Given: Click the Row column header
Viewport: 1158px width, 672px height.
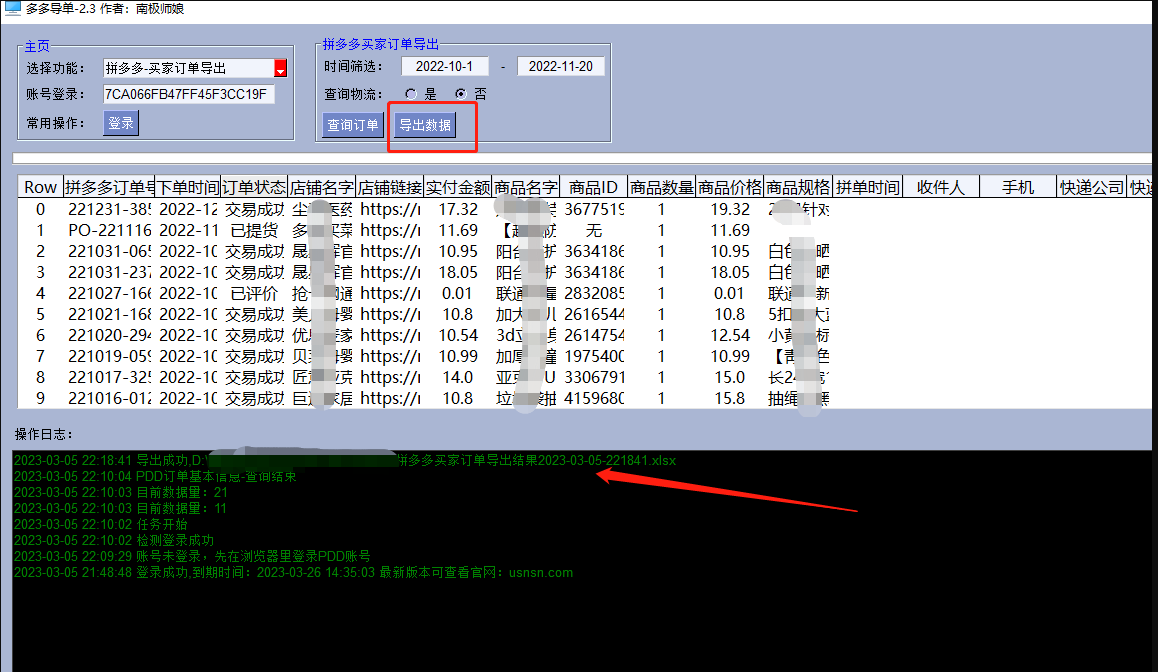Looking at the screenshot, I should pos(40,188).
